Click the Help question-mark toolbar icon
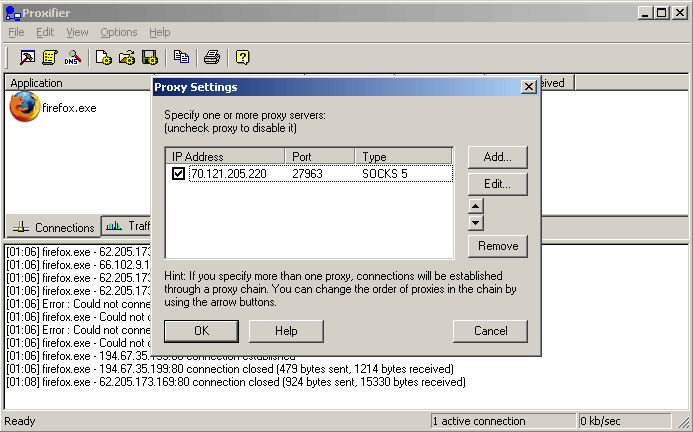 coord(243,57)
